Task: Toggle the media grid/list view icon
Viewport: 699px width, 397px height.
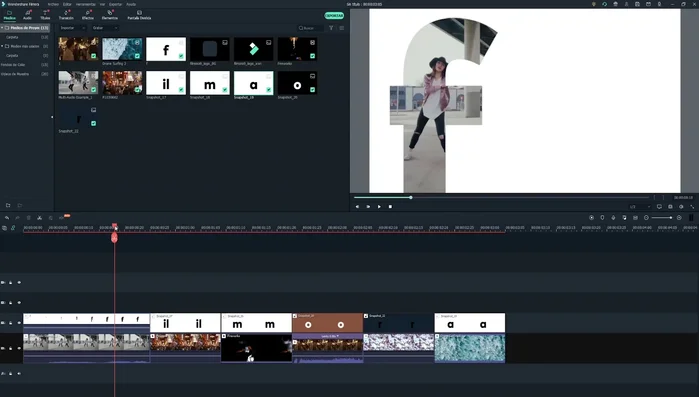Action: (342, 28)
